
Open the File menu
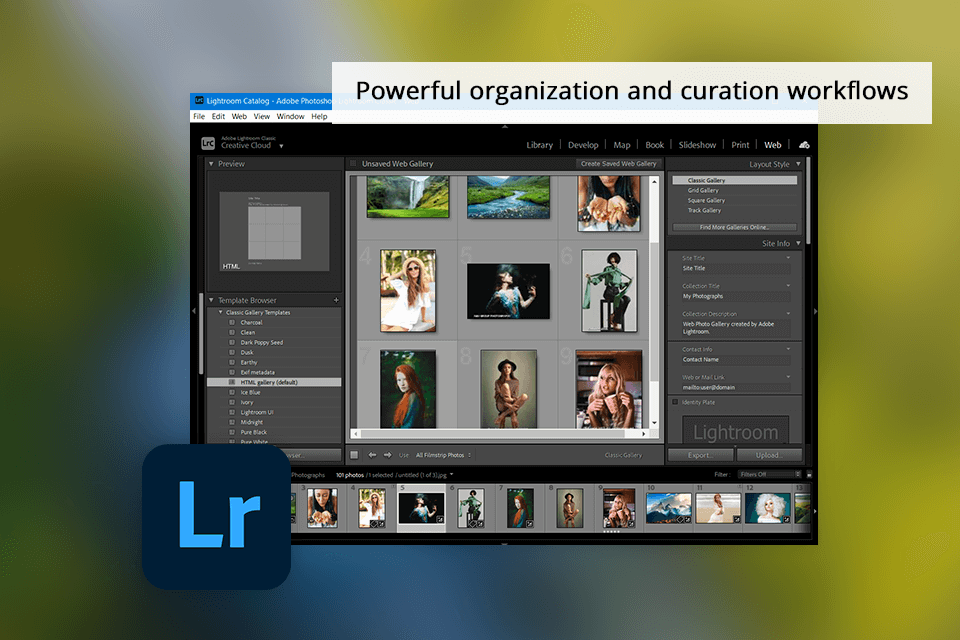click(x=199, y=116)
